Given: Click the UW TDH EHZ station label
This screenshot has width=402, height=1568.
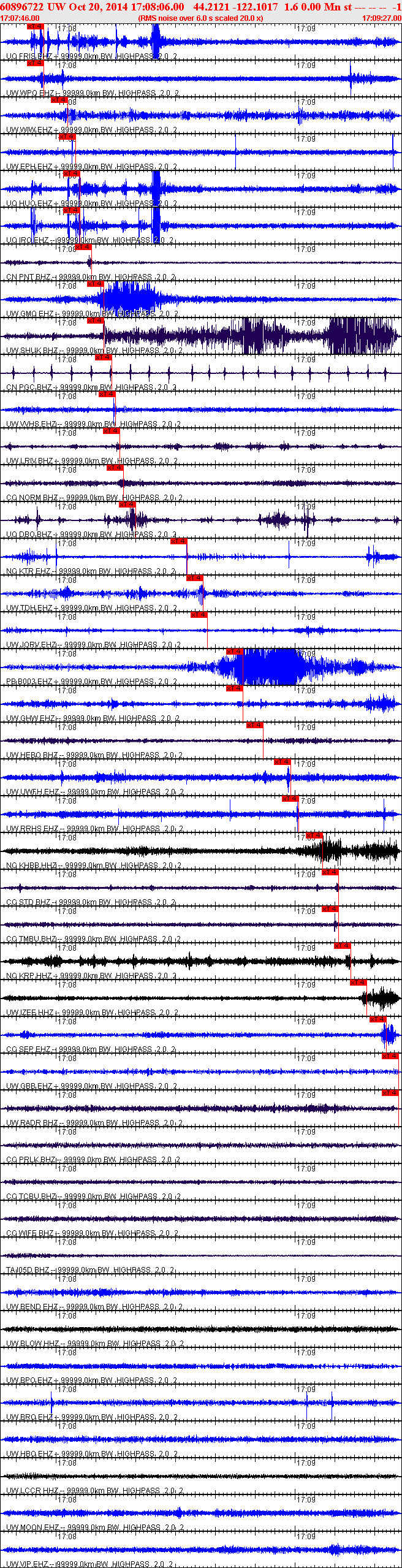Looking at the screenshot, I should [29, 608].
